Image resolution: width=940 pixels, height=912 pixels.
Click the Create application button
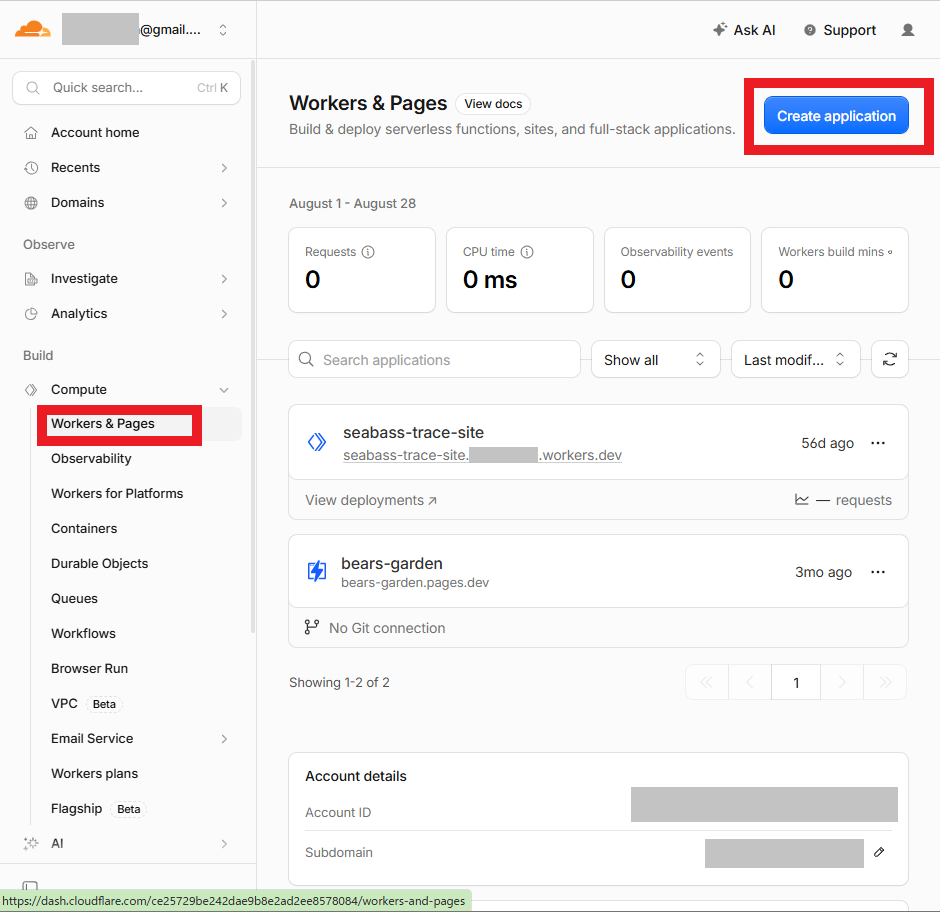pyautogui.click(x=836, y=115)
